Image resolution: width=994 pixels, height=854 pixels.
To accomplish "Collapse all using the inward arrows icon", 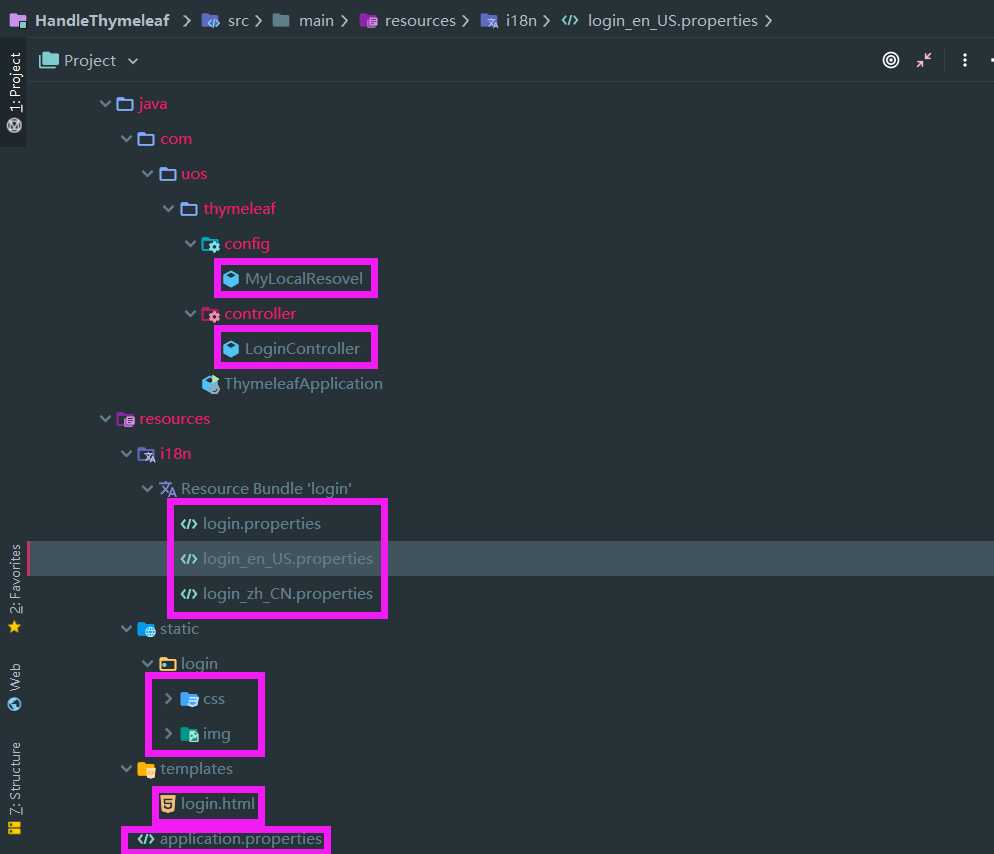I will click(924, 60).
